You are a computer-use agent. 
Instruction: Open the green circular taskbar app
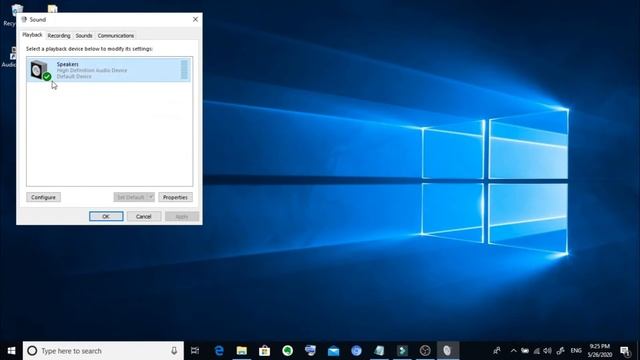(287, 351)
